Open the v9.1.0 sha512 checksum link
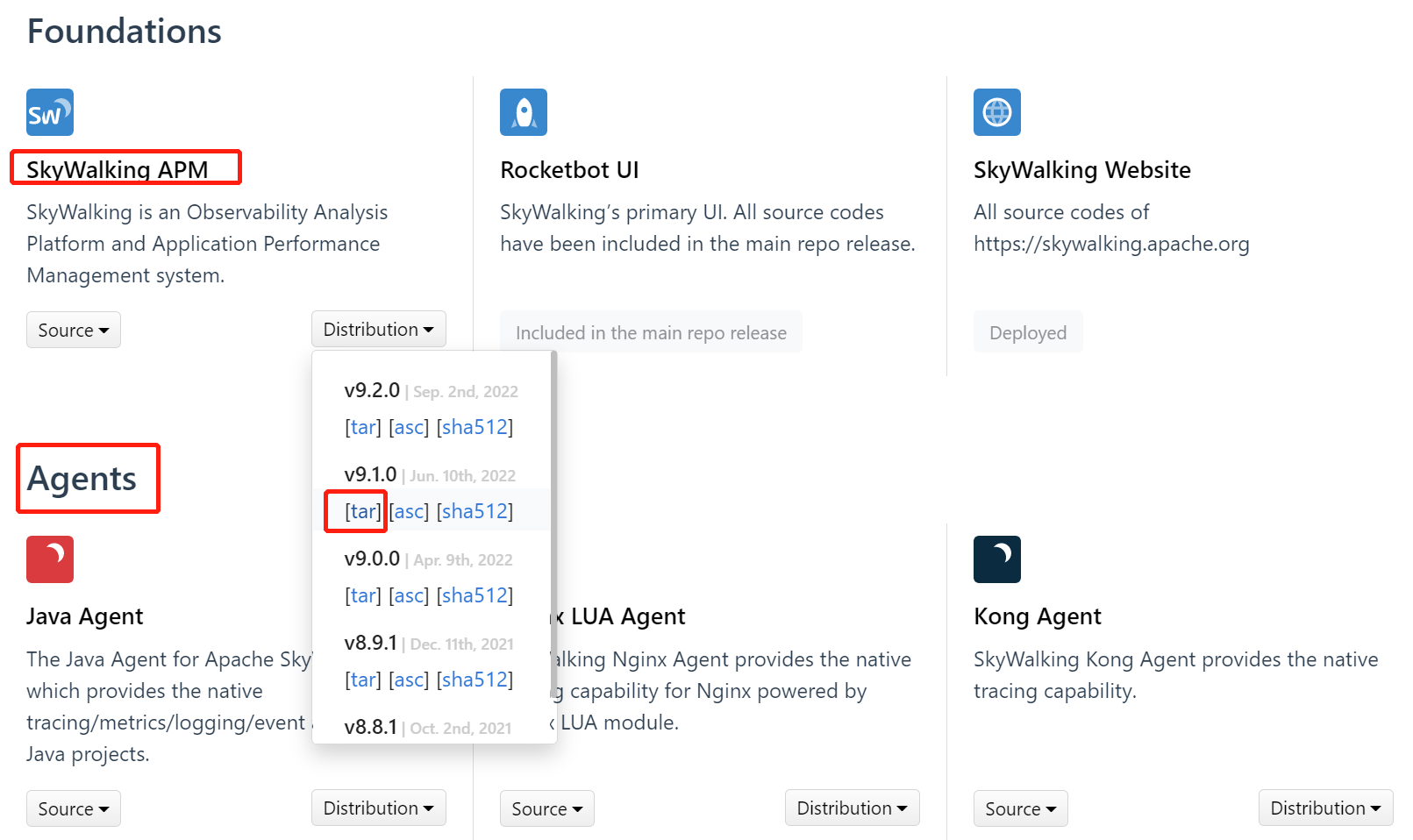The height and width of the screenshot is (840, 1413). [x=475, y=511]
